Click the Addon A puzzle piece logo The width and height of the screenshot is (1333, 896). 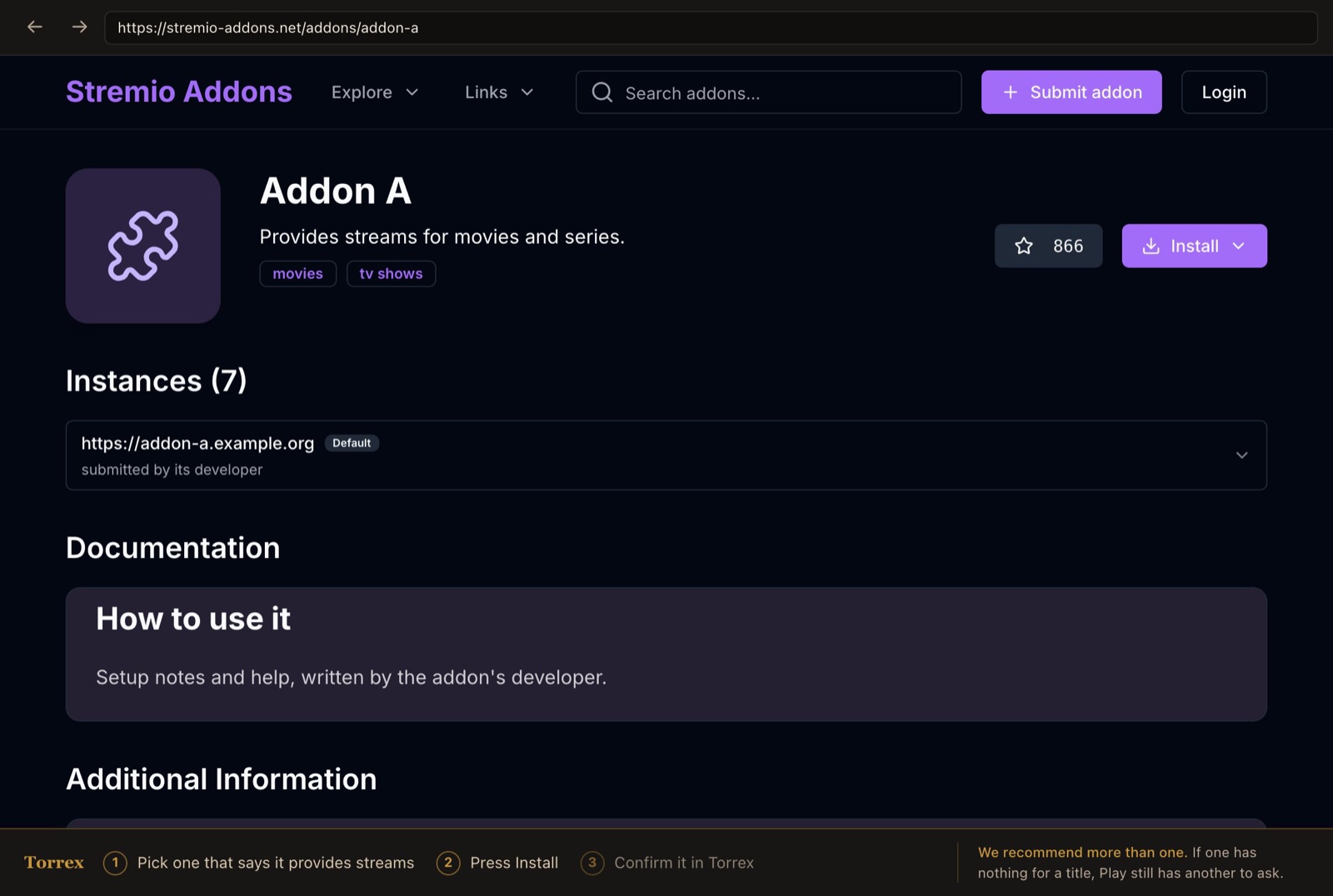pyautogui.click(x=143, y=246)
